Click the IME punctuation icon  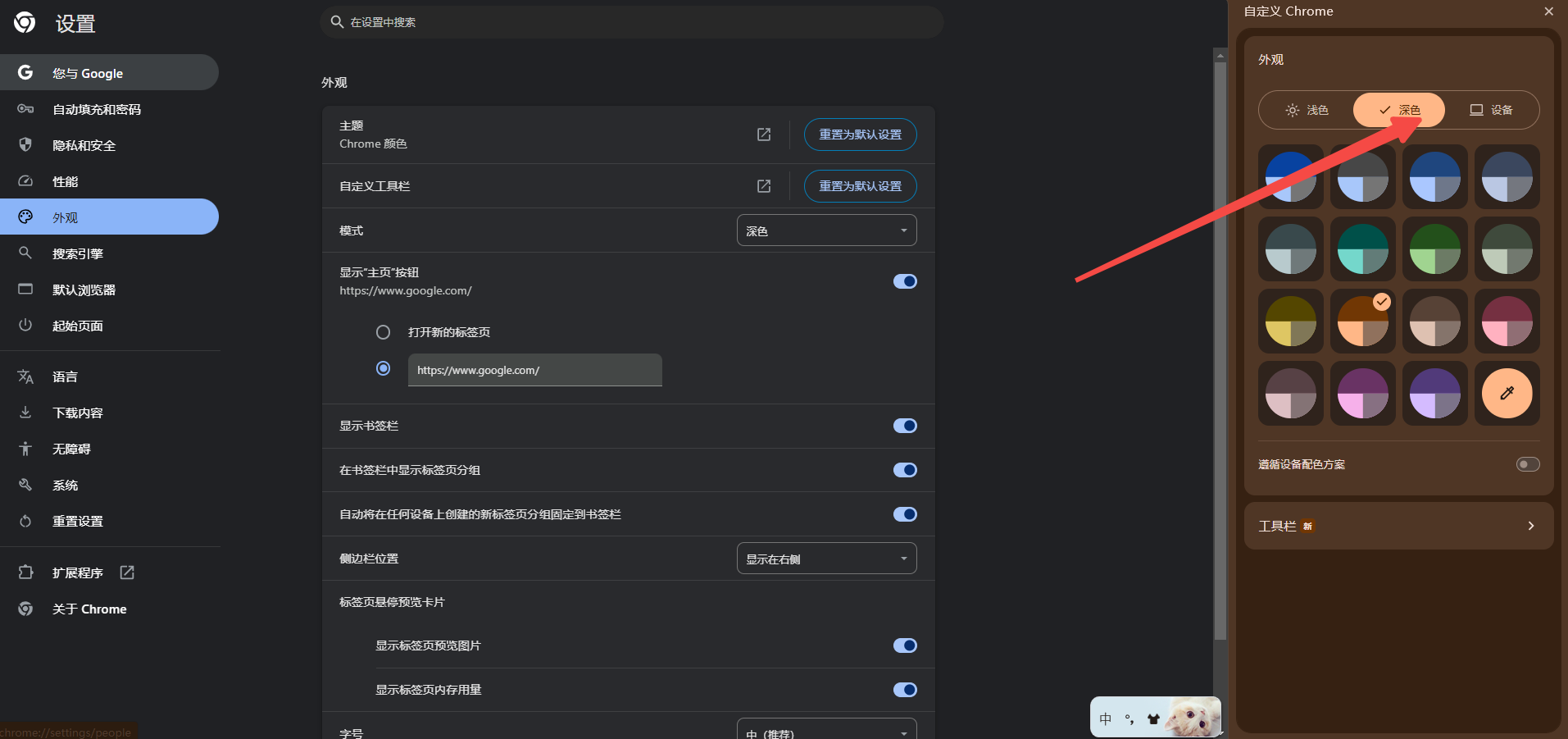pyautogui.click(x=1129, y=719)
